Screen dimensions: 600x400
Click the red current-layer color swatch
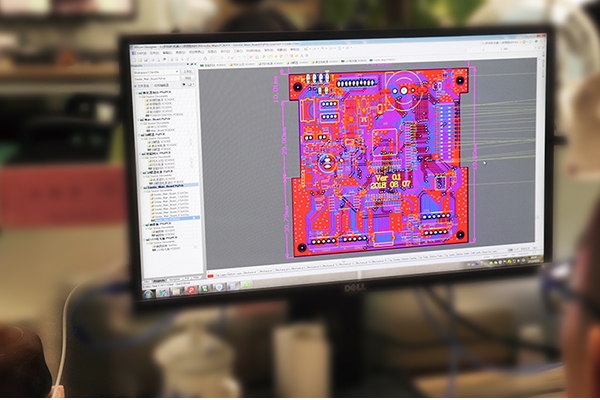tap(210, 276)
